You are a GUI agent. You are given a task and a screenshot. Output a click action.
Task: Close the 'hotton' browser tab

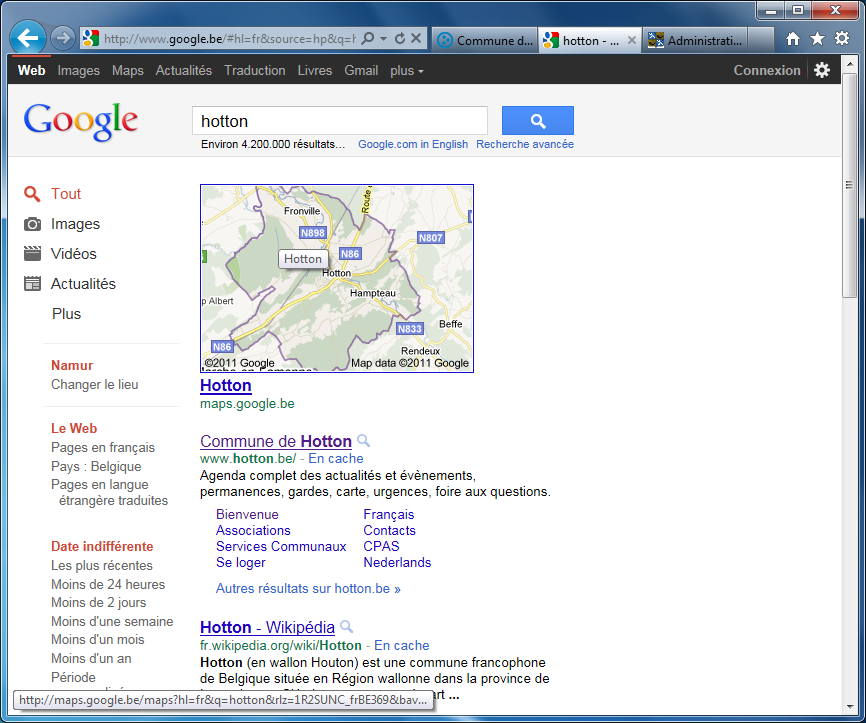coord(632,40)
